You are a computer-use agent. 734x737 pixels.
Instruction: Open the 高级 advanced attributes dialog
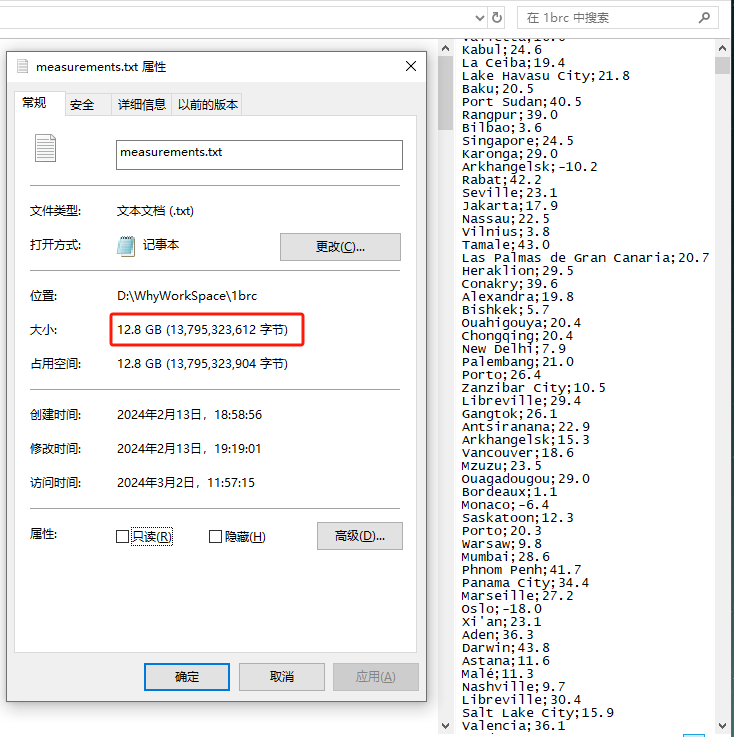[359, 536]
